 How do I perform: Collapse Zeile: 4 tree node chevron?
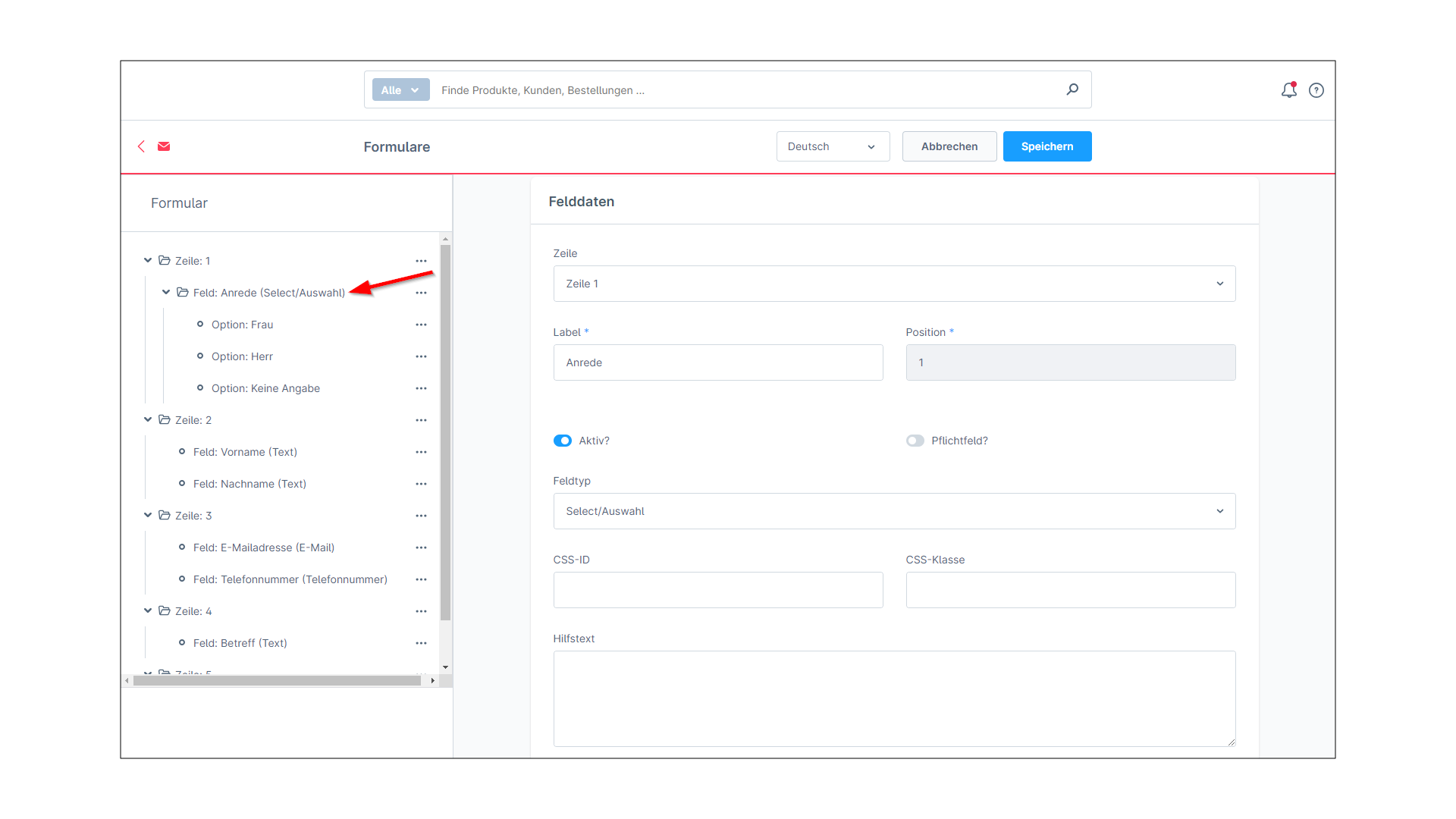point(148,610)
